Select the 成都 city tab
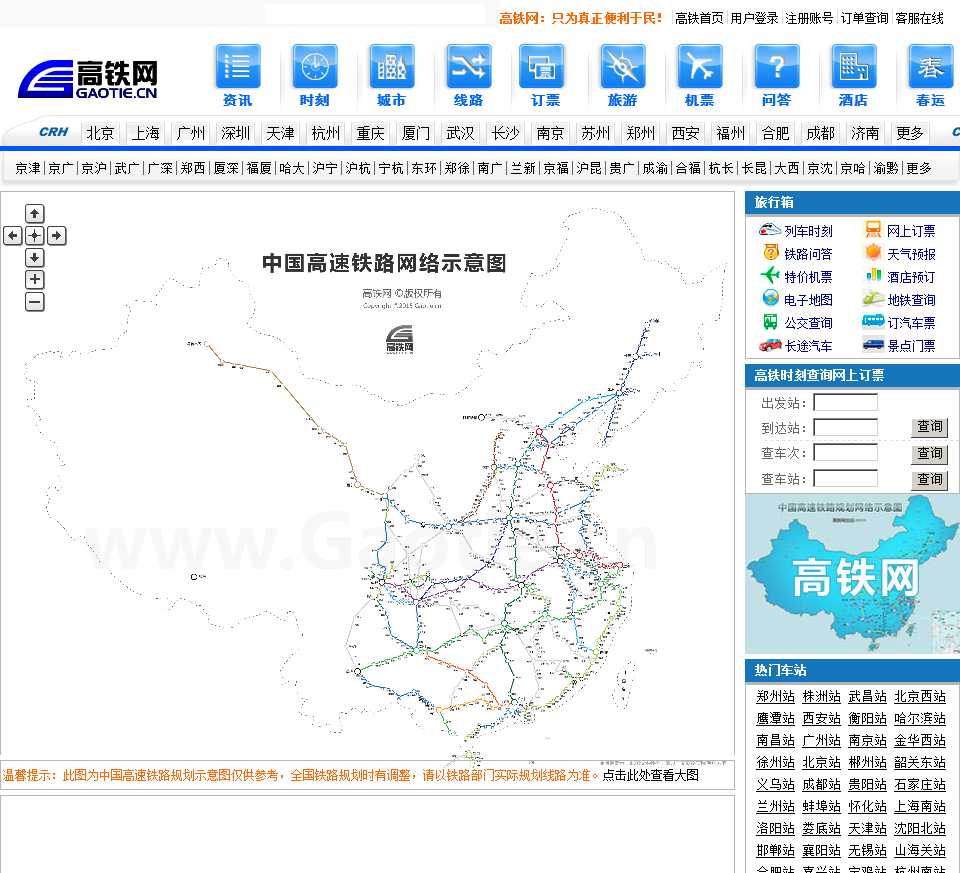The height and width of the screenshot is (873, 960). (x=820, y=133)
